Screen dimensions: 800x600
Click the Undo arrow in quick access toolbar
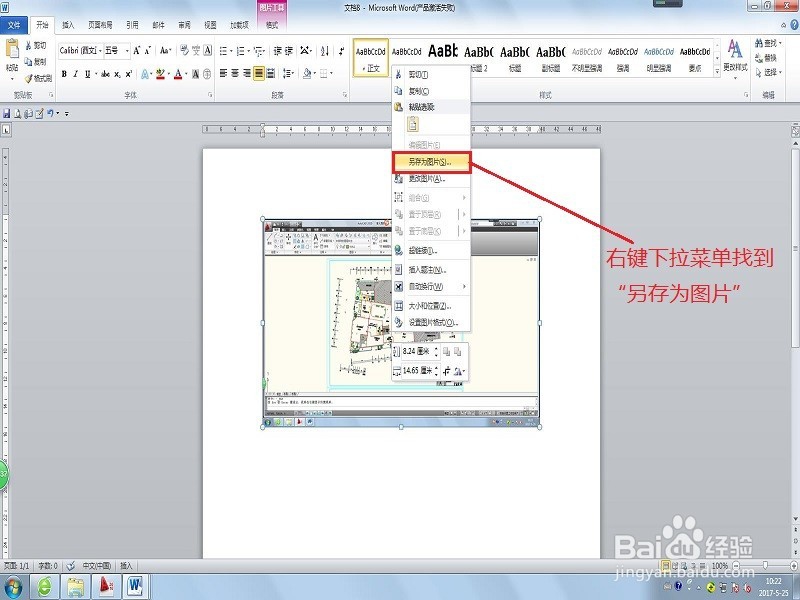pos(50,113)
